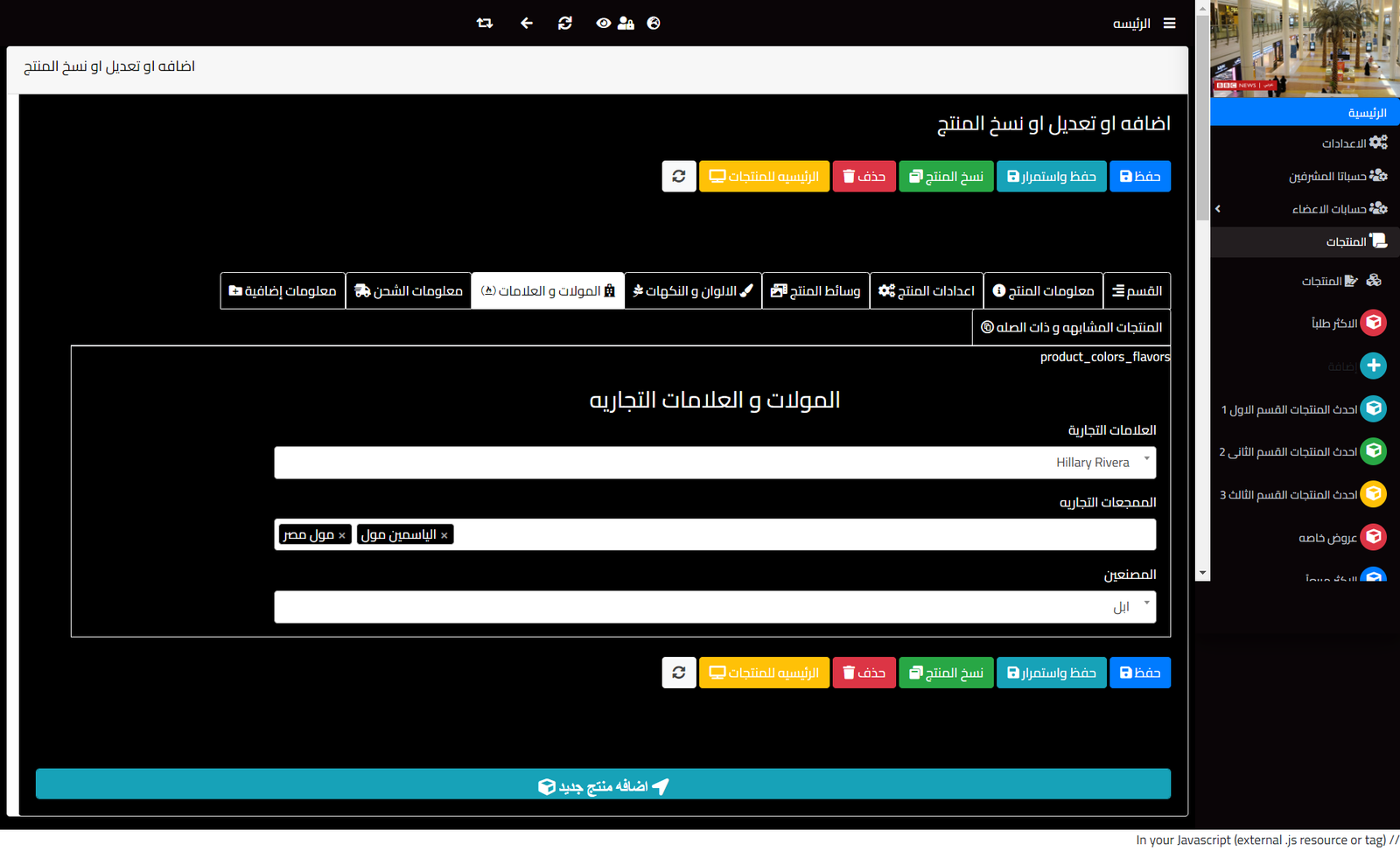The height and width of the screenshot is (851, 1400).
Task: Click the اضافه منتج جديد wide button
Action: (603, 785)
